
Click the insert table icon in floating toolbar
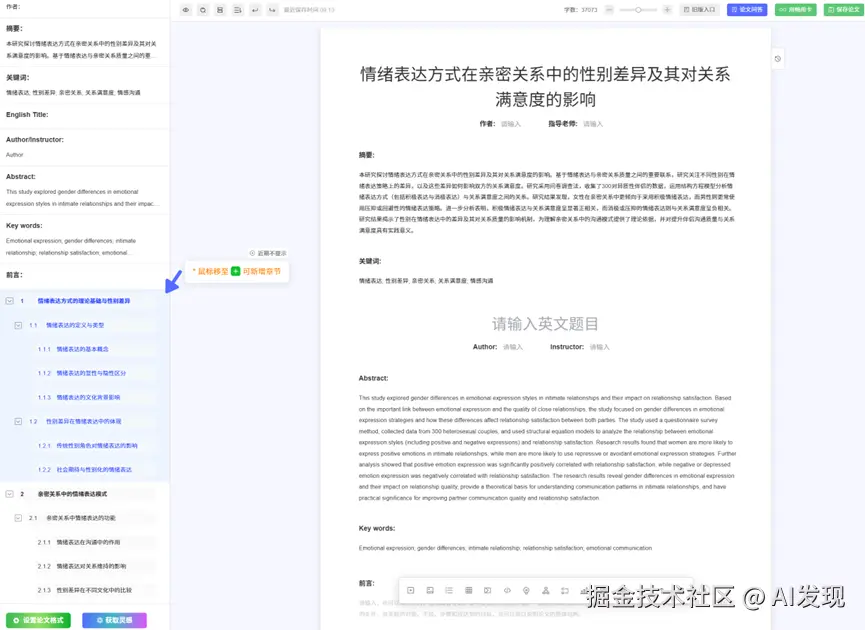click(468, 590)
